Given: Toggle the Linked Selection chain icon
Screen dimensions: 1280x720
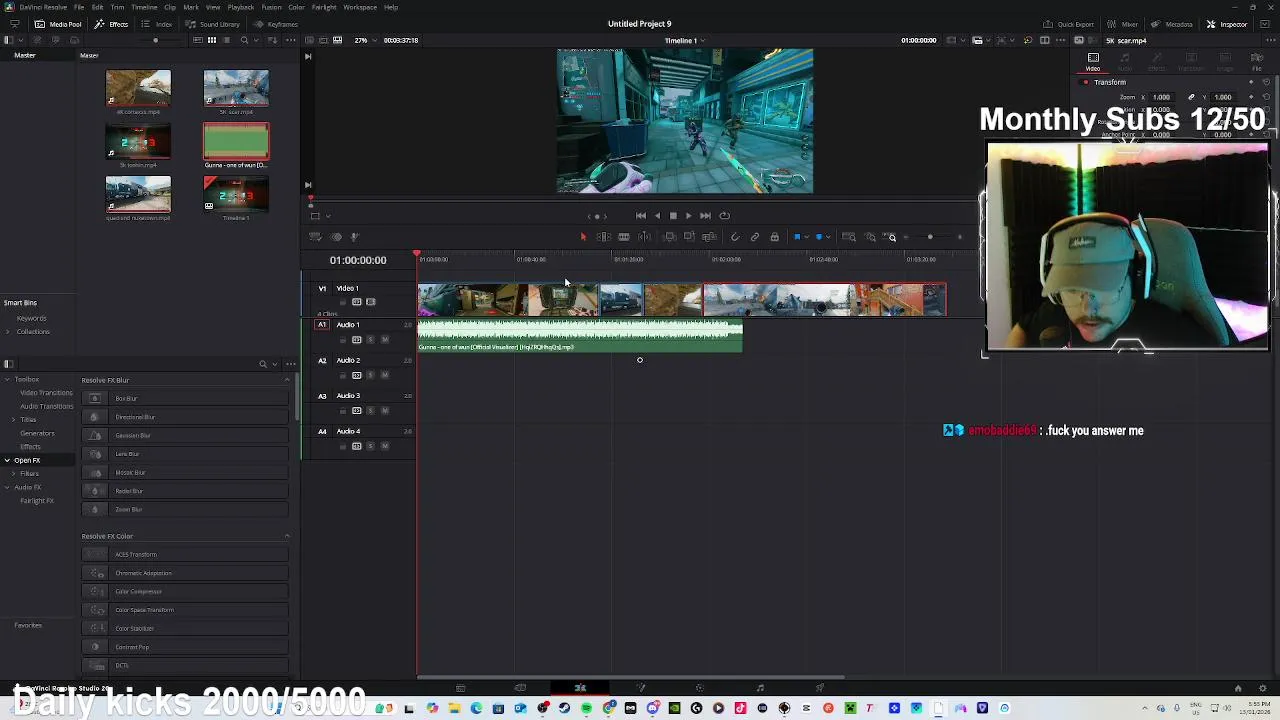Looking at the screenshot, I should [755, 237].
